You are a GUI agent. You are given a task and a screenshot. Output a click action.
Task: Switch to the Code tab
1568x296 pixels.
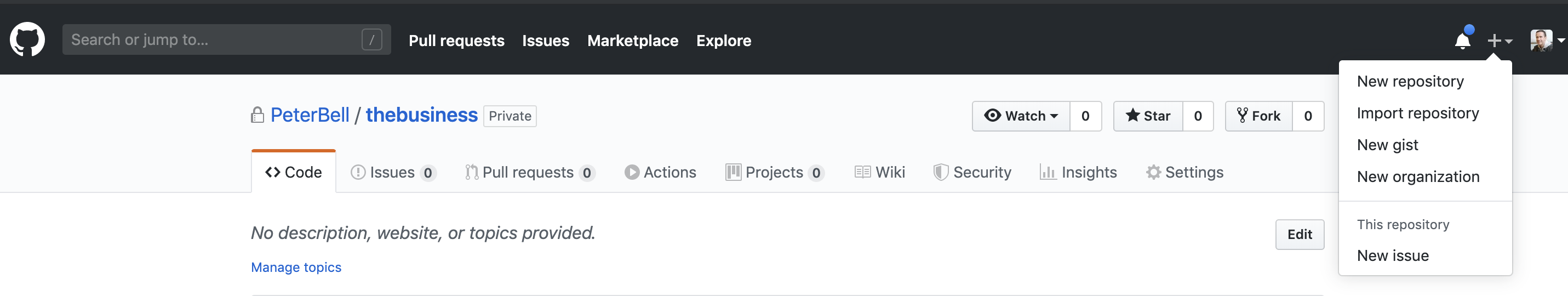pyautogui.click(x=294, y=172)
